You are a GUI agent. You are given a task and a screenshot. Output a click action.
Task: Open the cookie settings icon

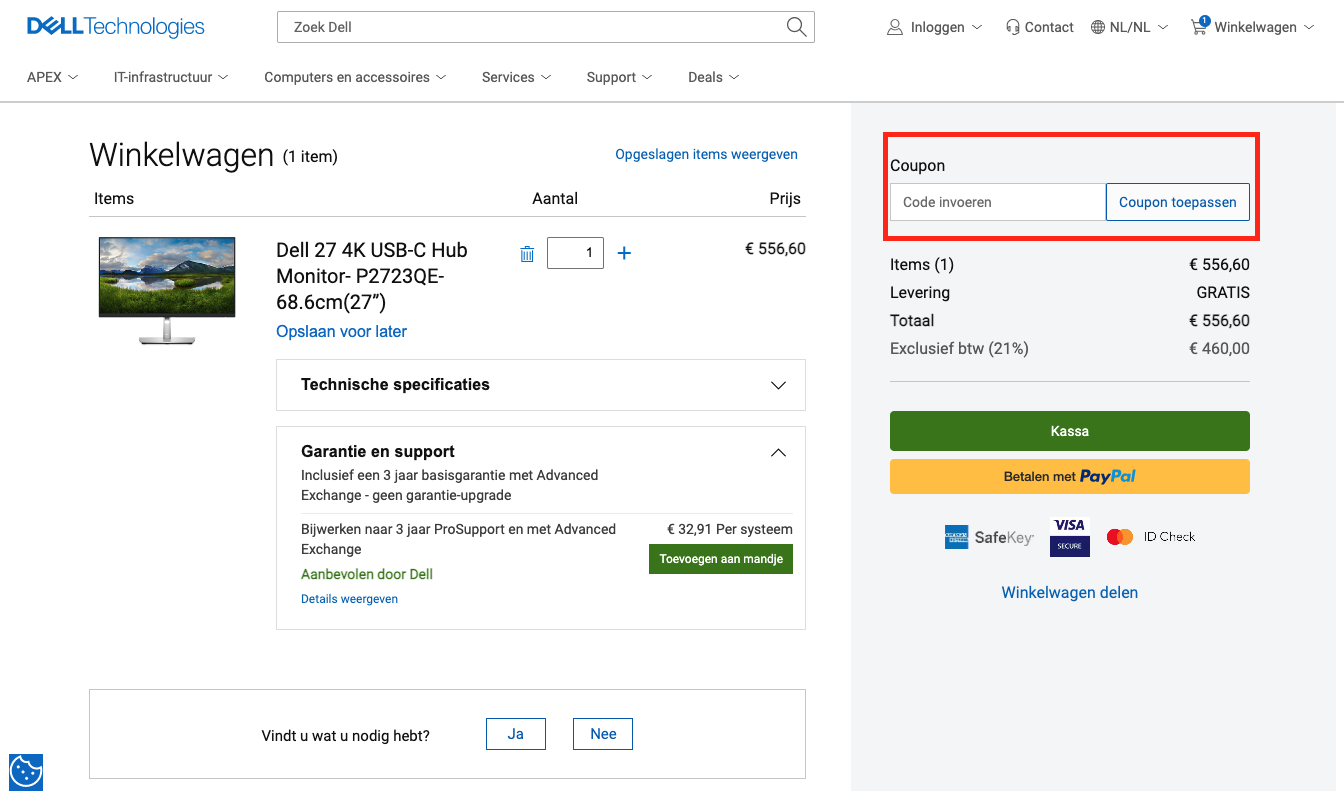26,772
